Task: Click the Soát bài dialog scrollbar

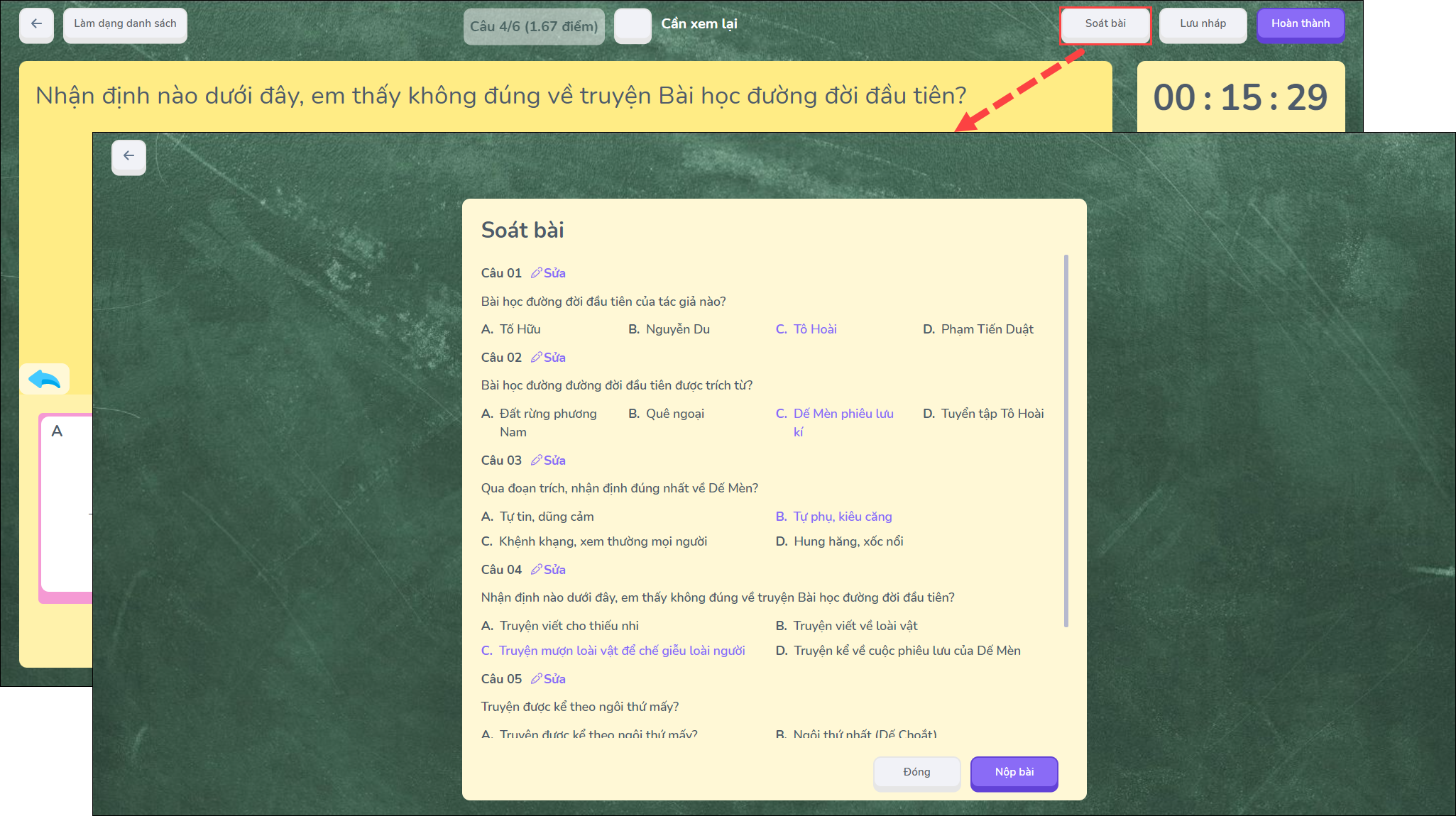Action: 1066,440
